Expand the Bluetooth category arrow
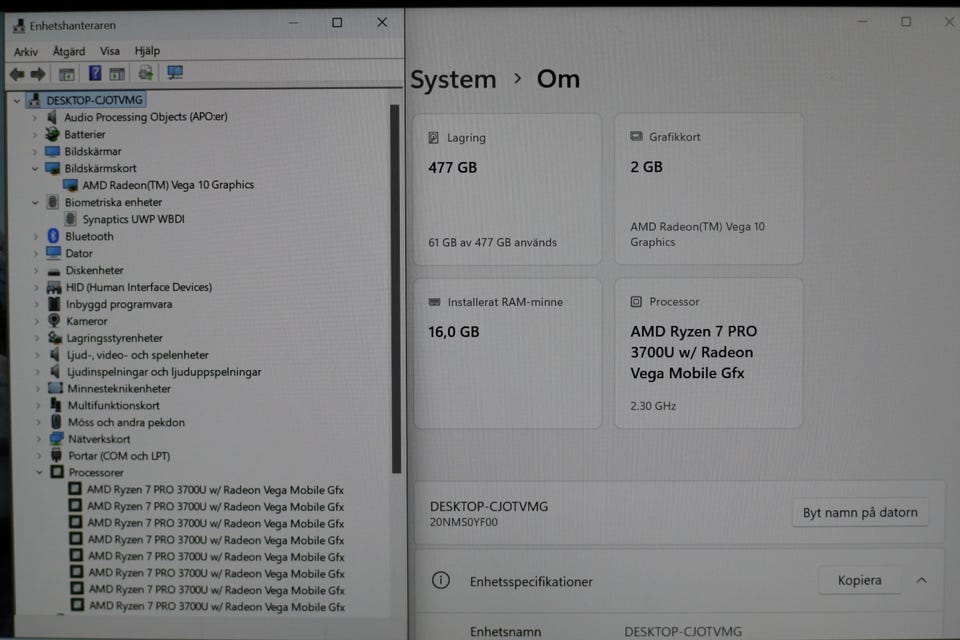This screenshot has height=640, width=960. point(36,236)
